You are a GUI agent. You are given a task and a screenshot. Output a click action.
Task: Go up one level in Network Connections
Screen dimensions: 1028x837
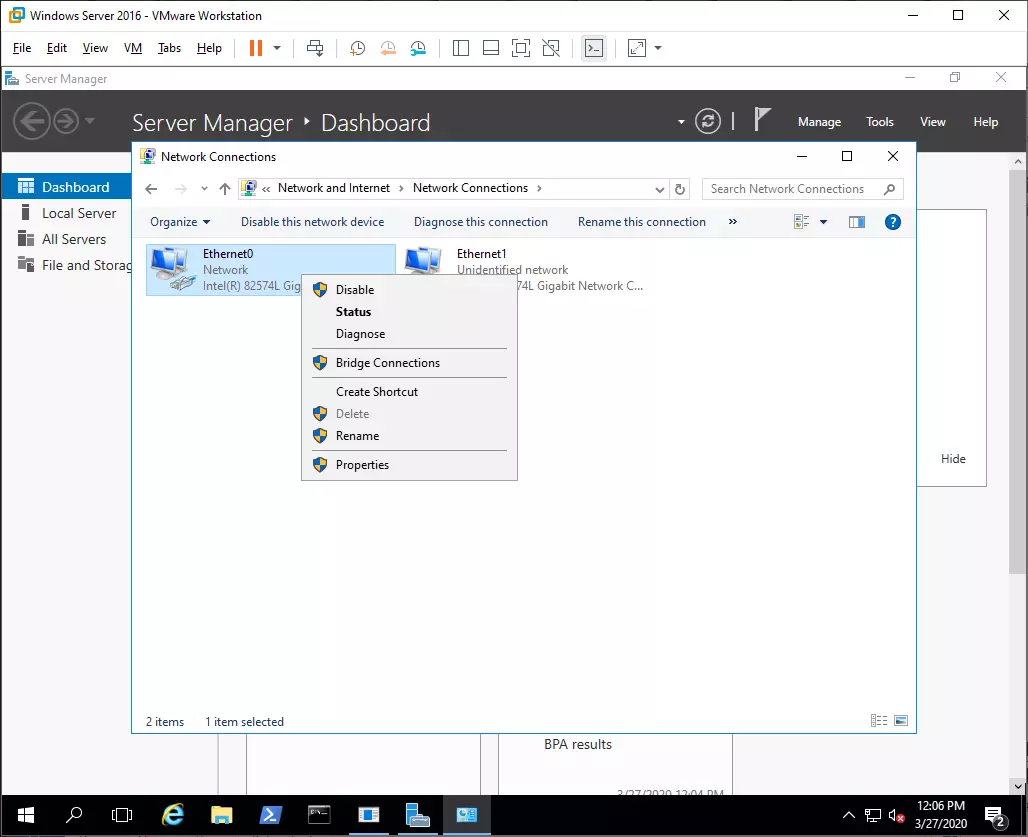tap(225, 189)
